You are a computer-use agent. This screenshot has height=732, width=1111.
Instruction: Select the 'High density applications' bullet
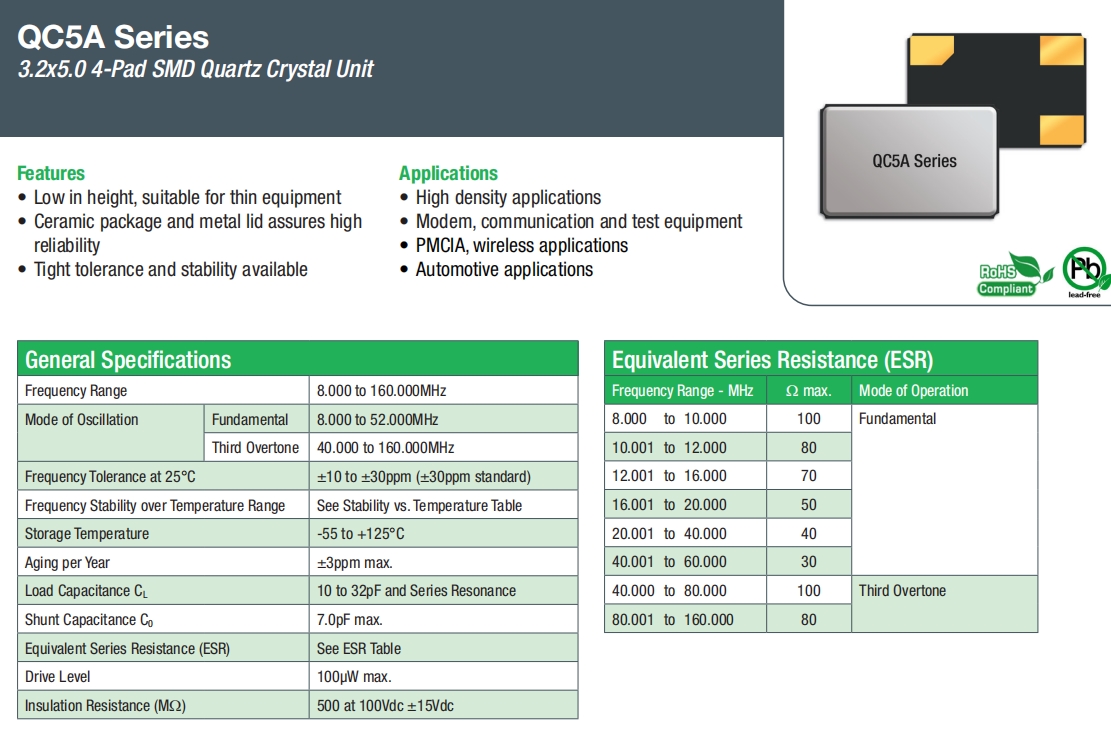(508, 197)
